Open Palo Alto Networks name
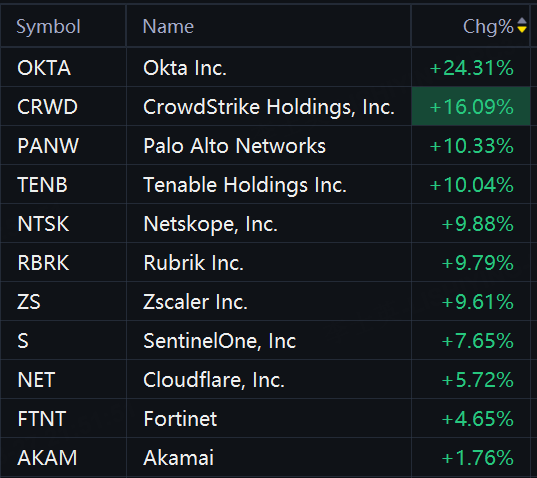 (235, 146)
